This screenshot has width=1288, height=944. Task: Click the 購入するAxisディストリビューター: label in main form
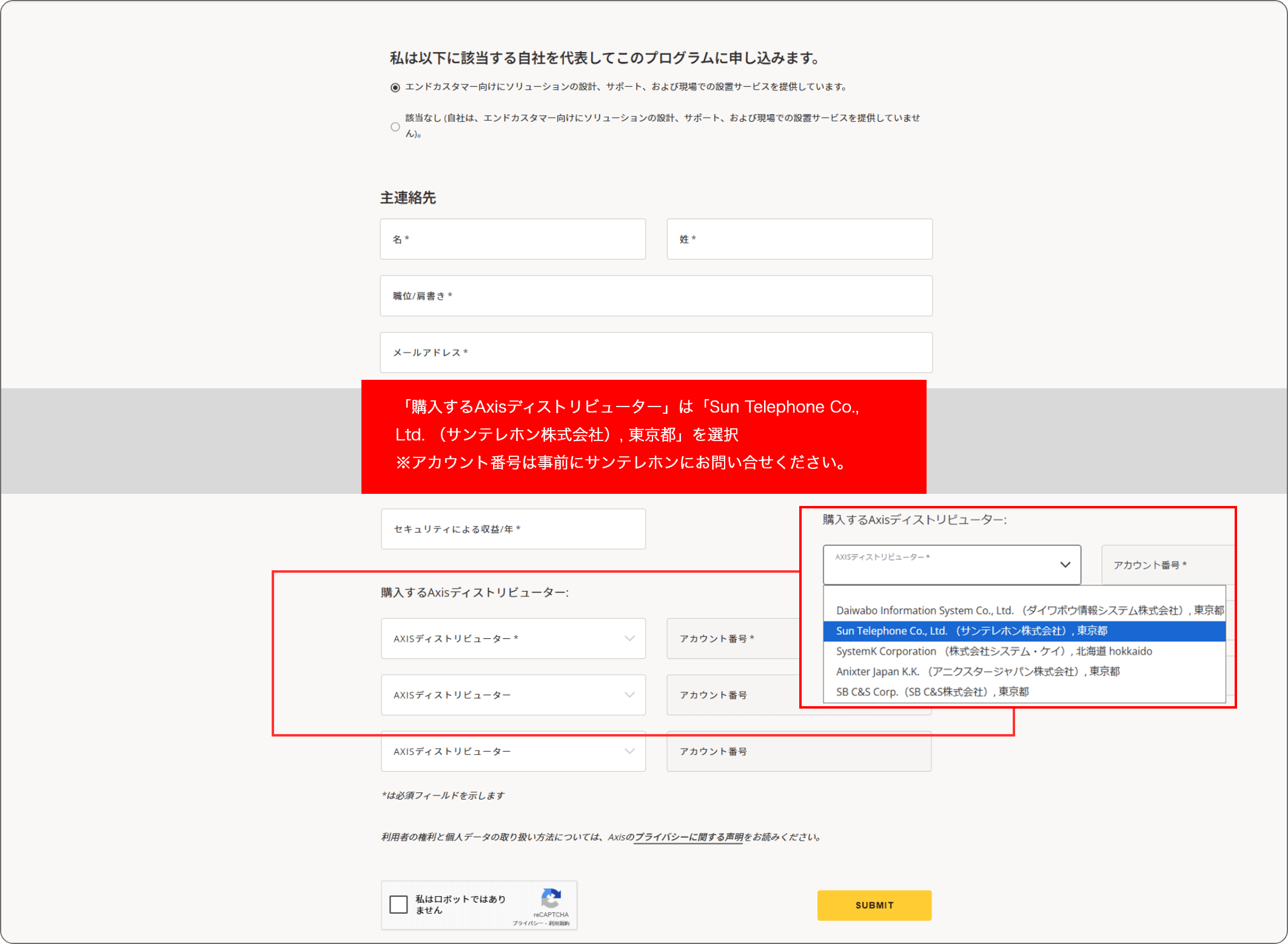[x=475, y=593]
